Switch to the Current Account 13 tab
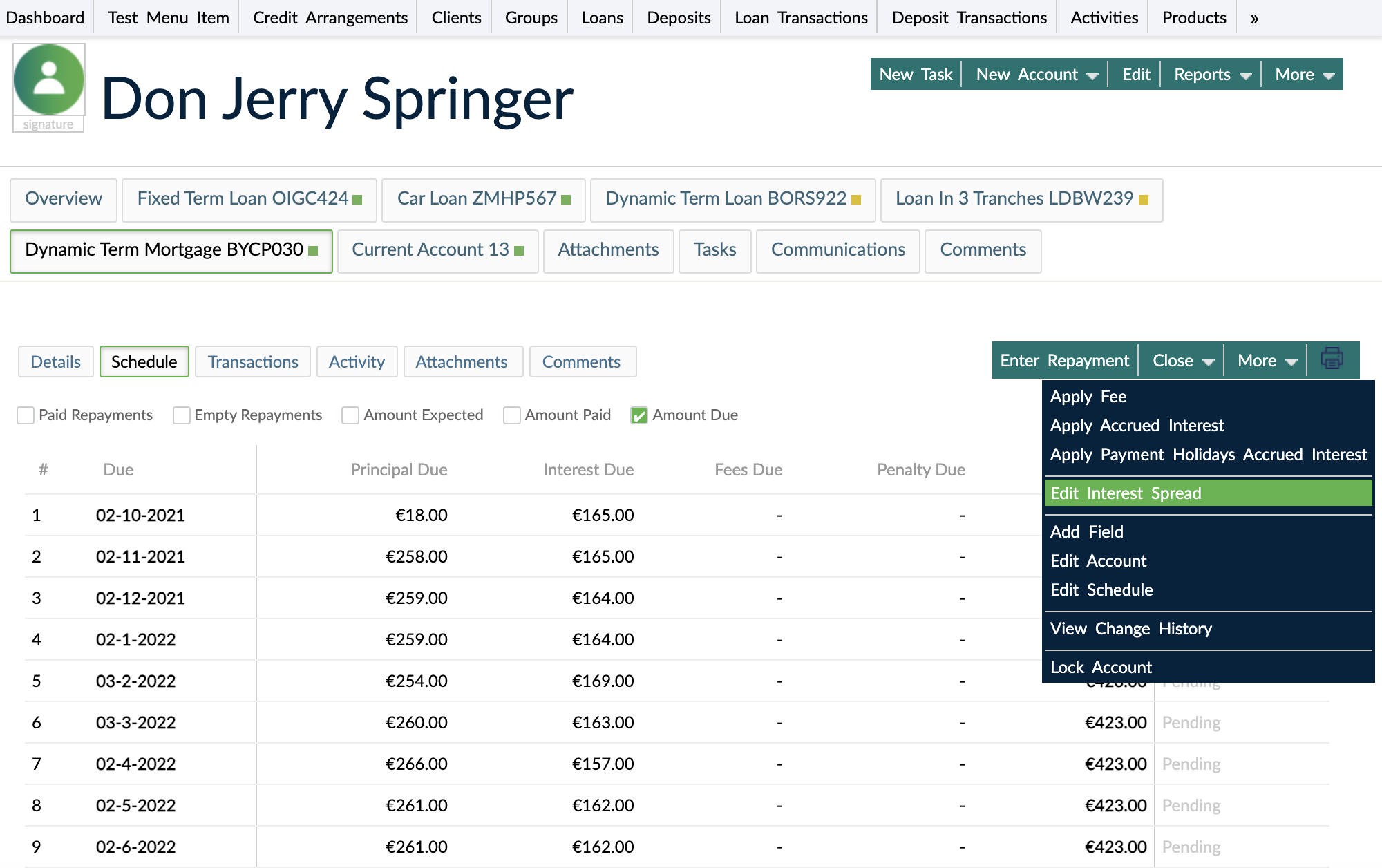The width and height of the screenshot is (1382, 868). (437, 250)
